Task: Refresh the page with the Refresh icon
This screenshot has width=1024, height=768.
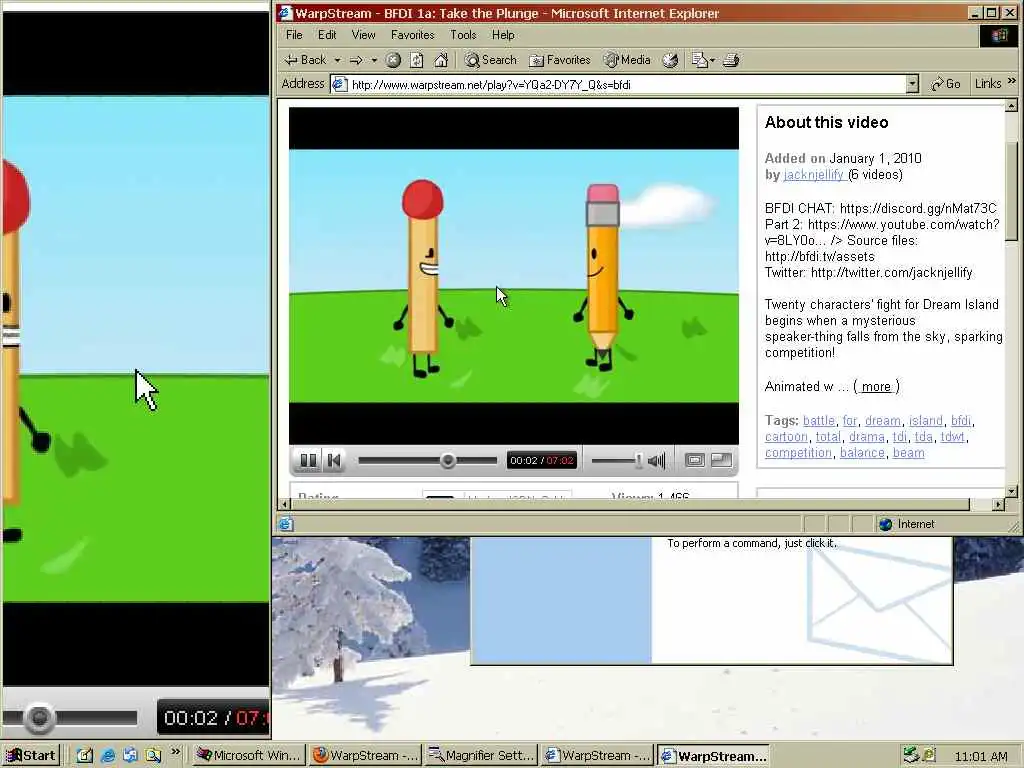Action: tap(417, 60)
